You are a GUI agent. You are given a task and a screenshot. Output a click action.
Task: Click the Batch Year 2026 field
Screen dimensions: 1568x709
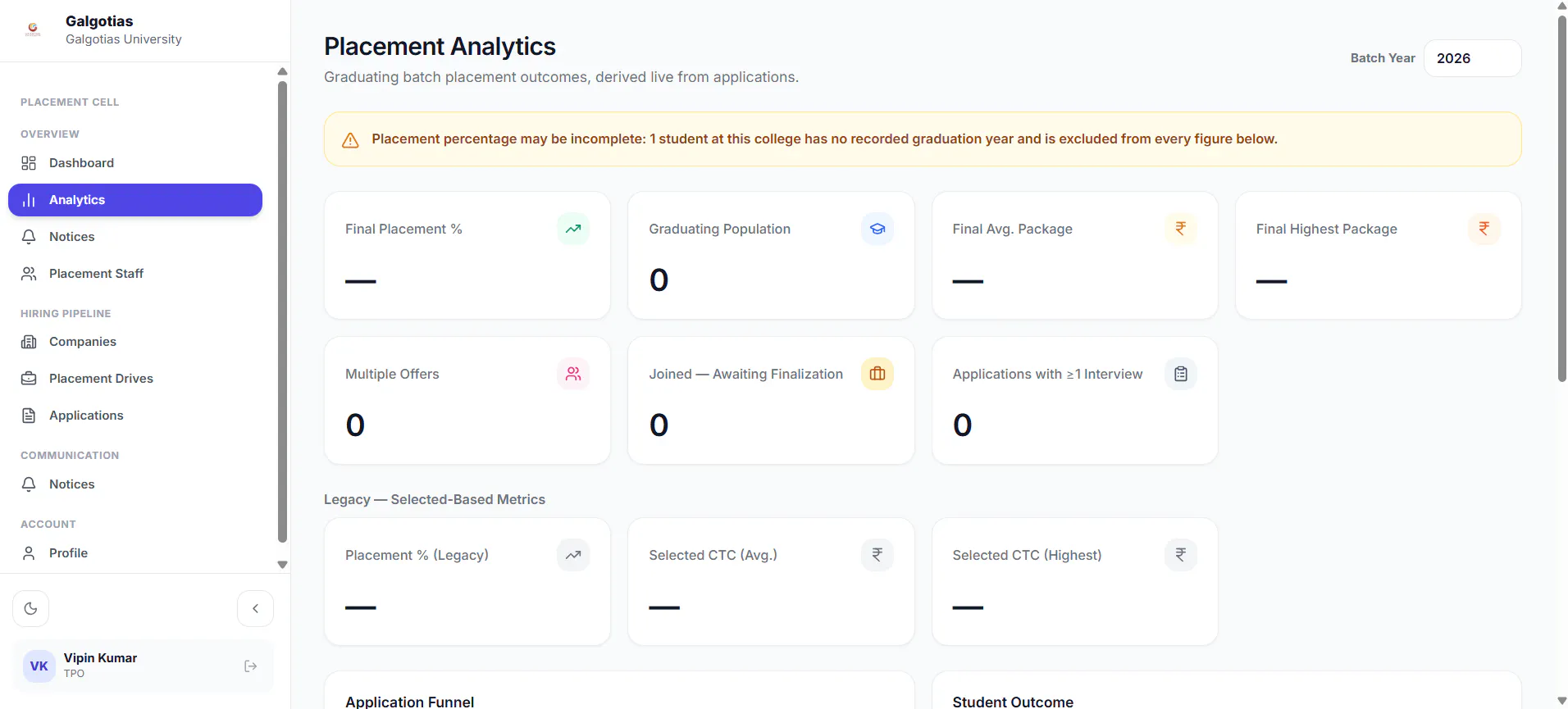1472,58
